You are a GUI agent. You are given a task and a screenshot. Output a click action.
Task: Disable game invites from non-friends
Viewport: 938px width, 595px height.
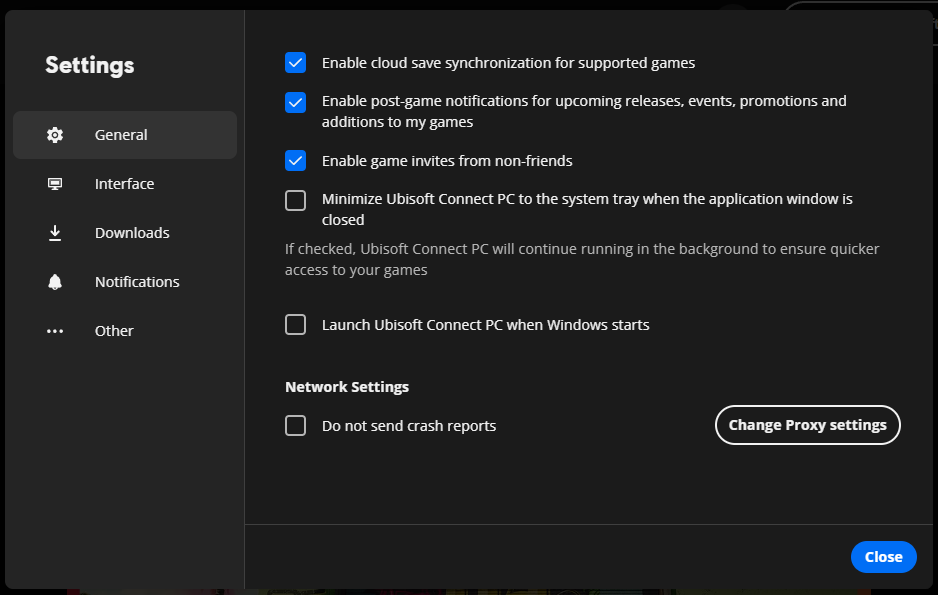(295, 160)
